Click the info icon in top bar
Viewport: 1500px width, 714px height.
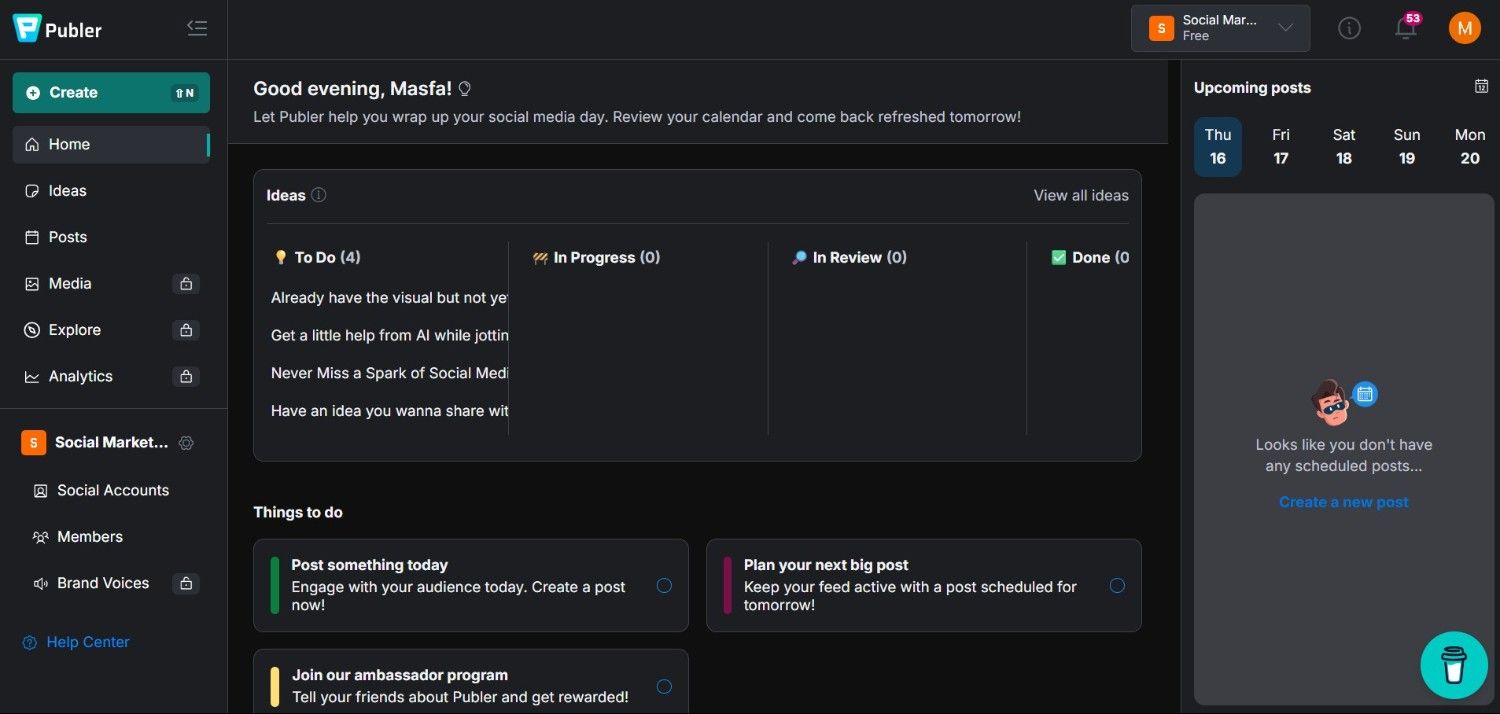[1349, 28]
